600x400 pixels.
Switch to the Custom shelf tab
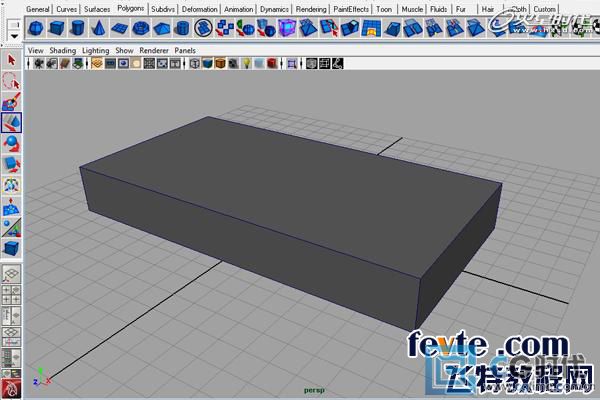[545, 9]
